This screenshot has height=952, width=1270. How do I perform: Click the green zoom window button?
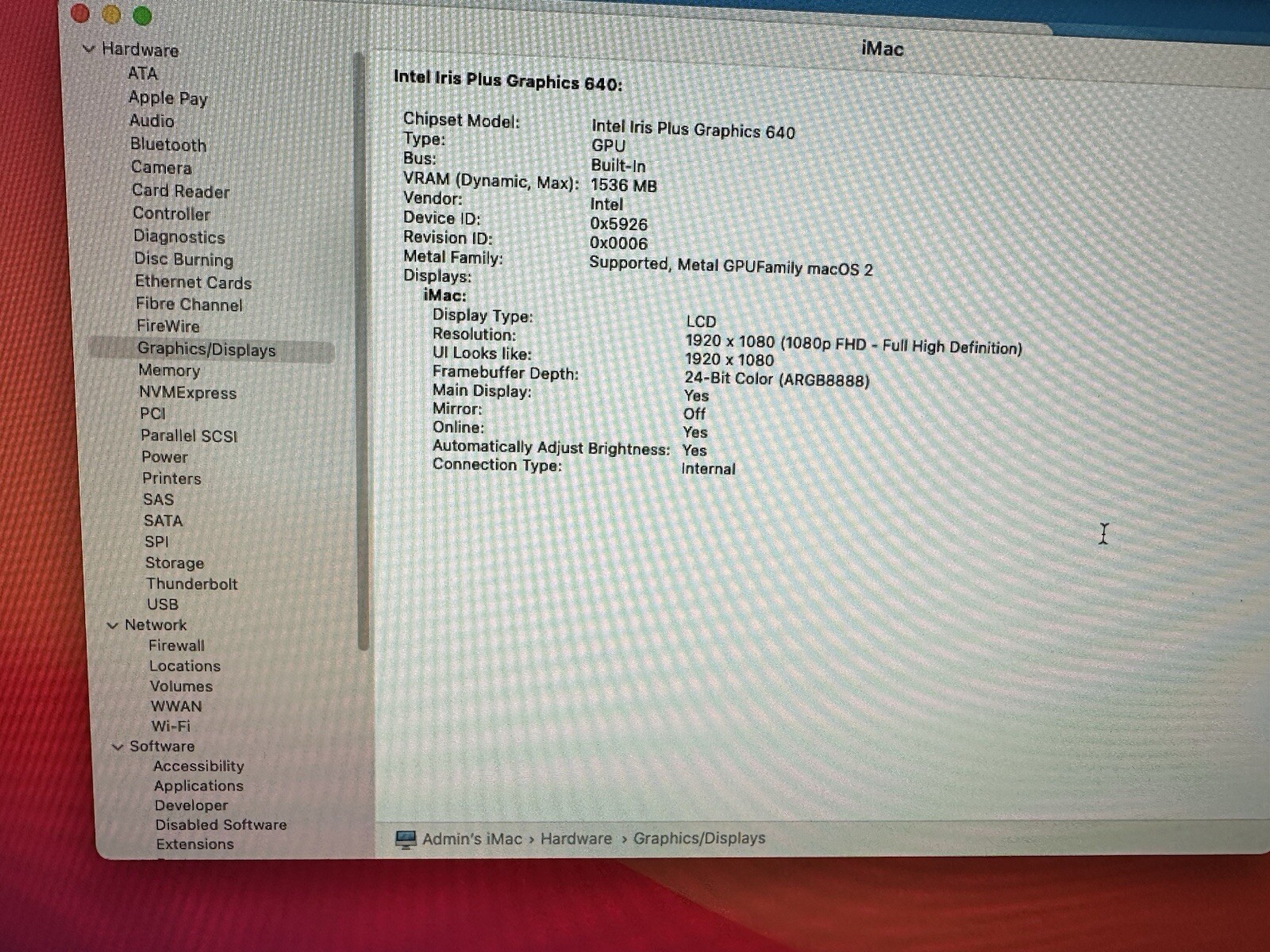point(142,15)
